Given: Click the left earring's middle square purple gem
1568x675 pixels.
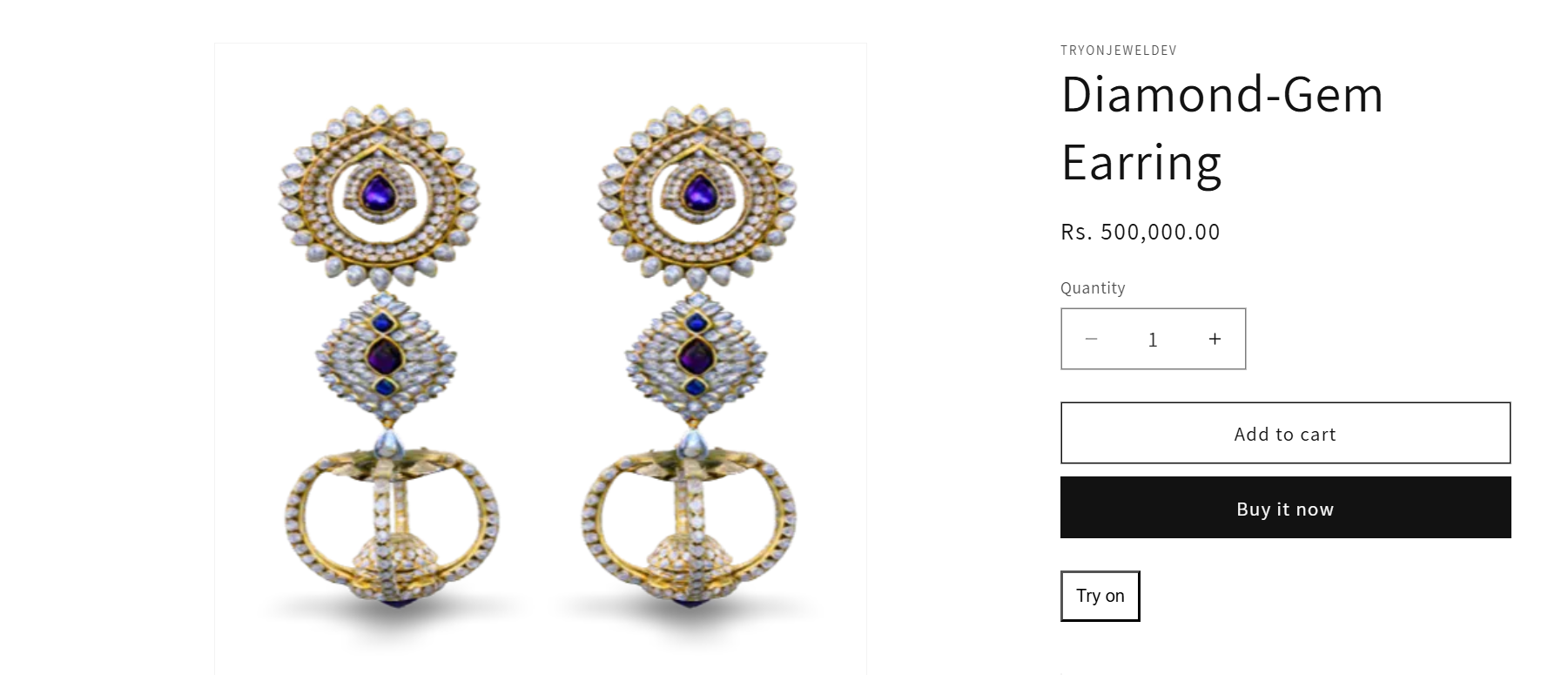Looking at the screenshot, I should point(384,355).
